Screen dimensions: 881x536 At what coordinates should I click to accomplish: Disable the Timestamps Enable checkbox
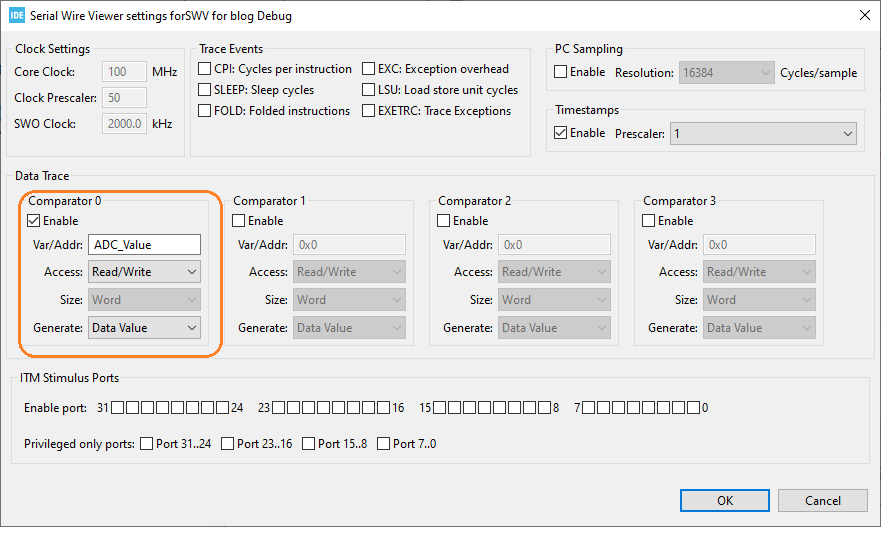pos(560,133)
